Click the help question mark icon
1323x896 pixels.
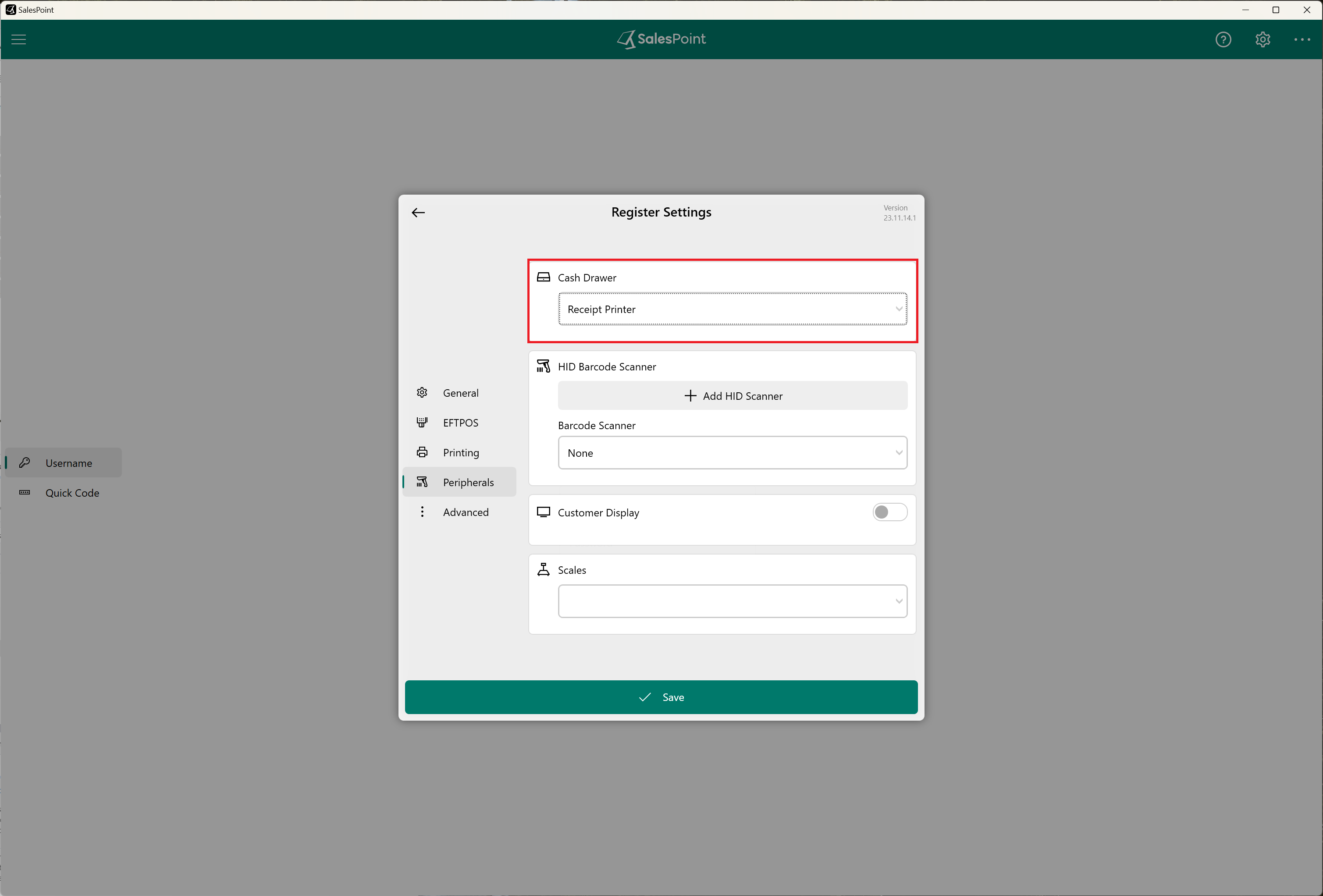1223,39
